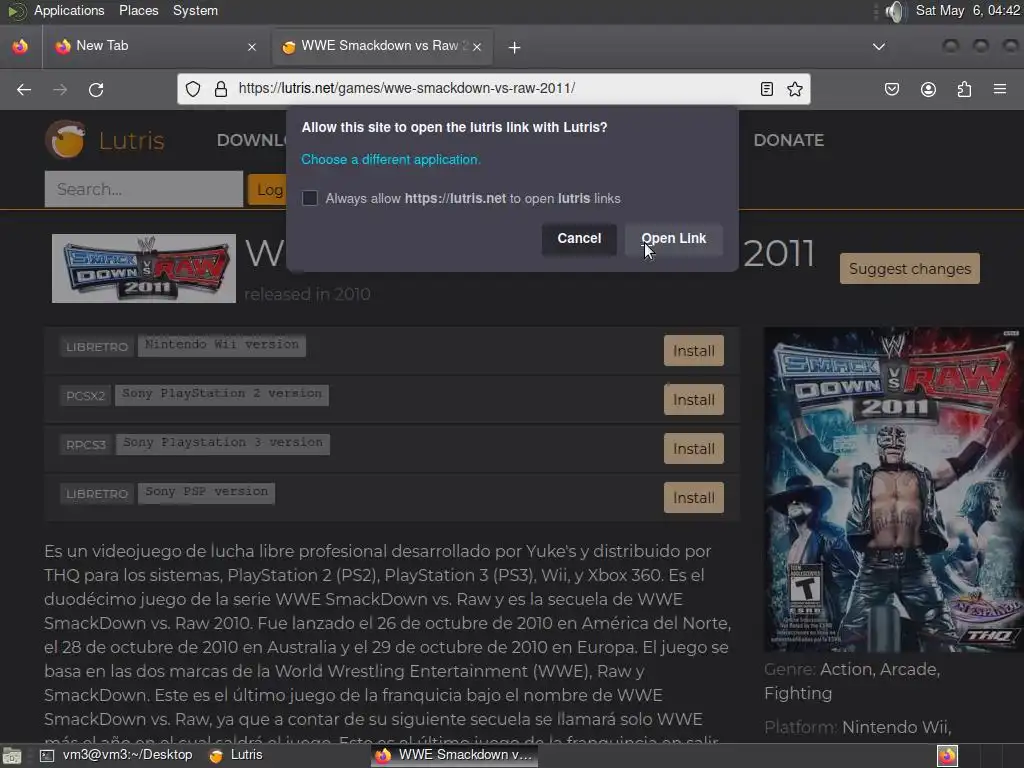Install the Sony Playstation 3 version
Screen dimensions: 1024x768
coord(694,449)
